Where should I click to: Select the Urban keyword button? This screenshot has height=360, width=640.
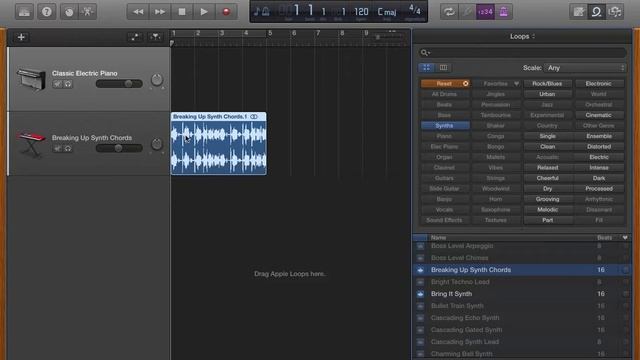[547, 94]
